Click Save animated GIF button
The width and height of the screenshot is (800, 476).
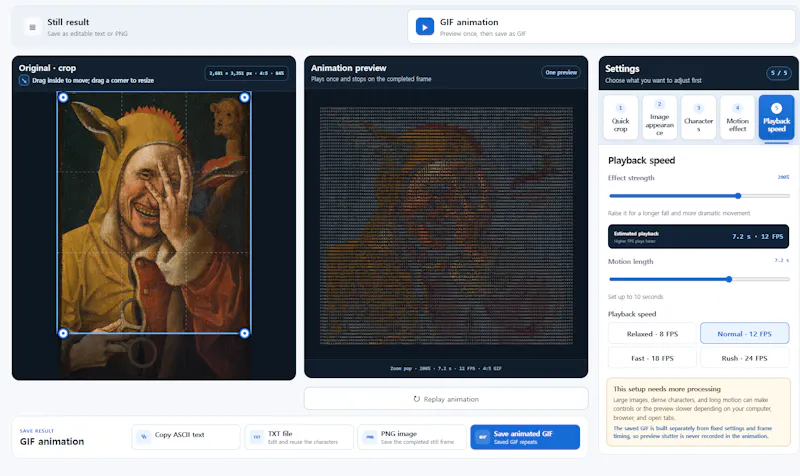(525, 437)
